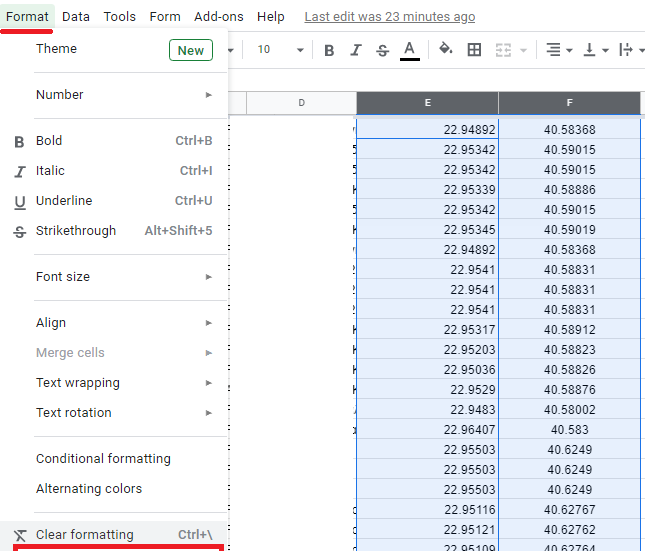Expand the Text rotation submenu
The image size is (645, 551).
(114, 413)
